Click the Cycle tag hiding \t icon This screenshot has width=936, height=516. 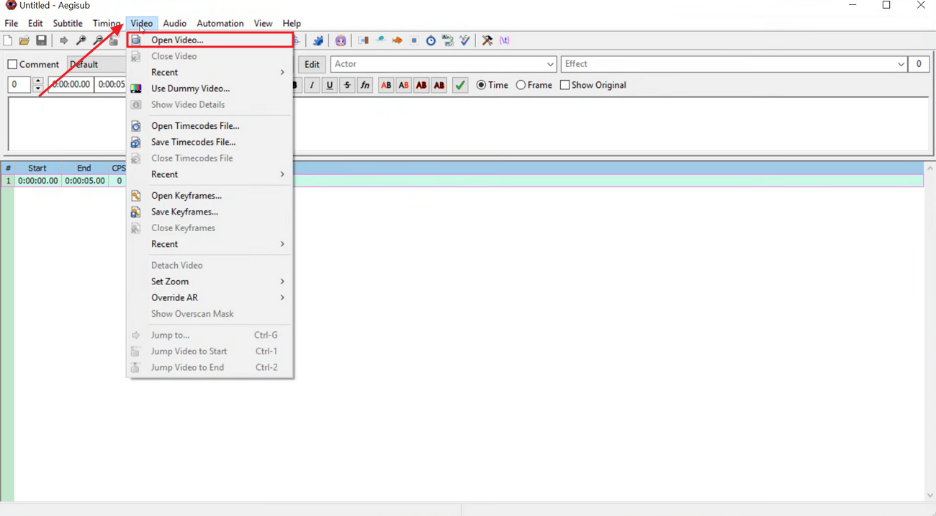pyautogui.click(x=504, y=41)
